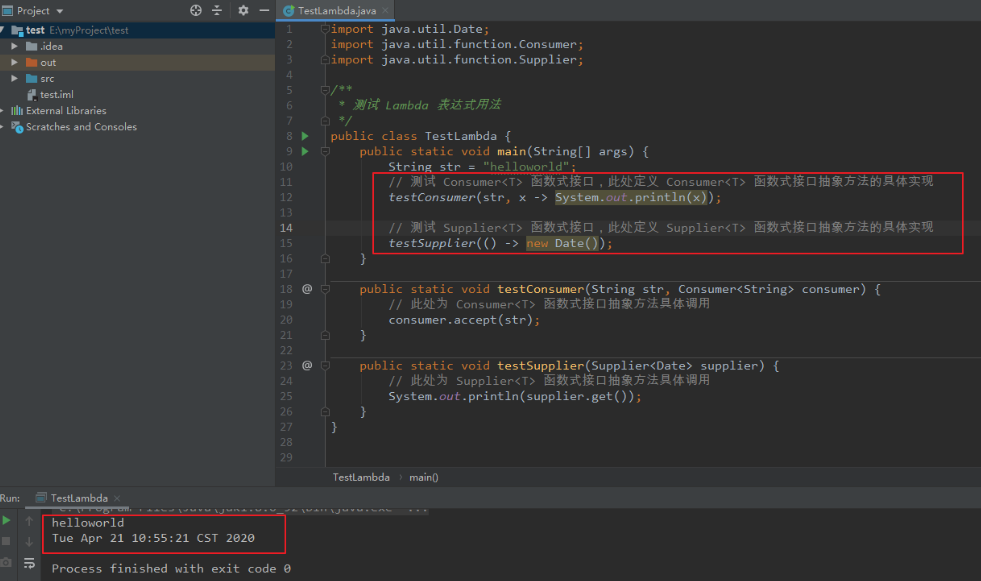Collapse the Javadoc comment fold at line 5

(x=325, y=90)
